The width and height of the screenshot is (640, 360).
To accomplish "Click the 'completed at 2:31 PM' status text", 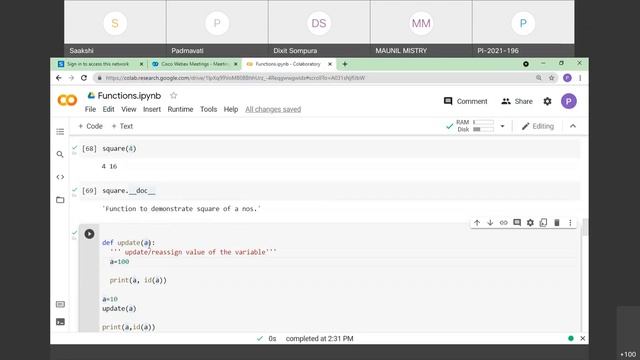I will (320, 338).
